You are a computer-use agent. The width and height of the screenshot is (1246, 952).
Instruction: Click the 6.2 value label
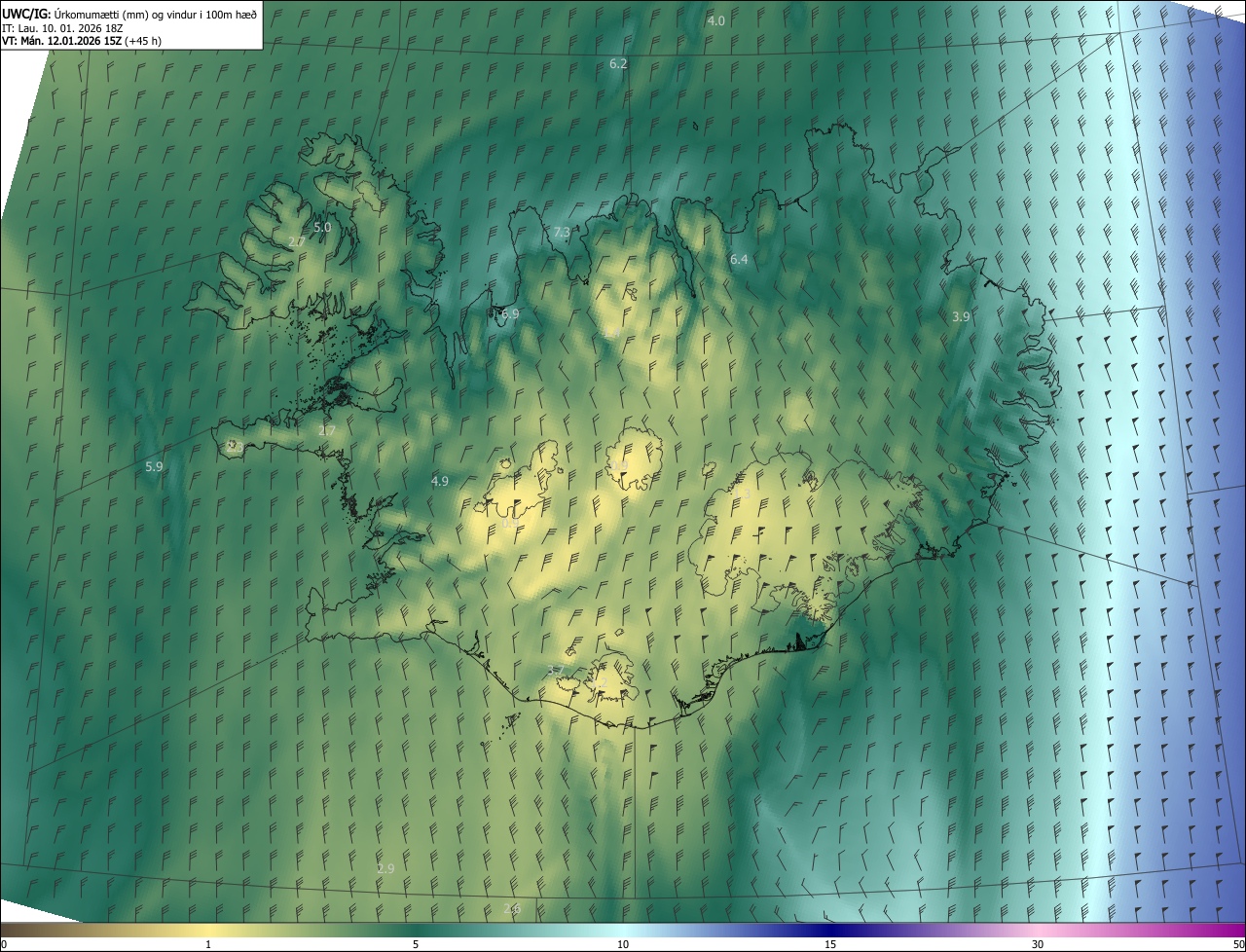(x=618, y=63)
